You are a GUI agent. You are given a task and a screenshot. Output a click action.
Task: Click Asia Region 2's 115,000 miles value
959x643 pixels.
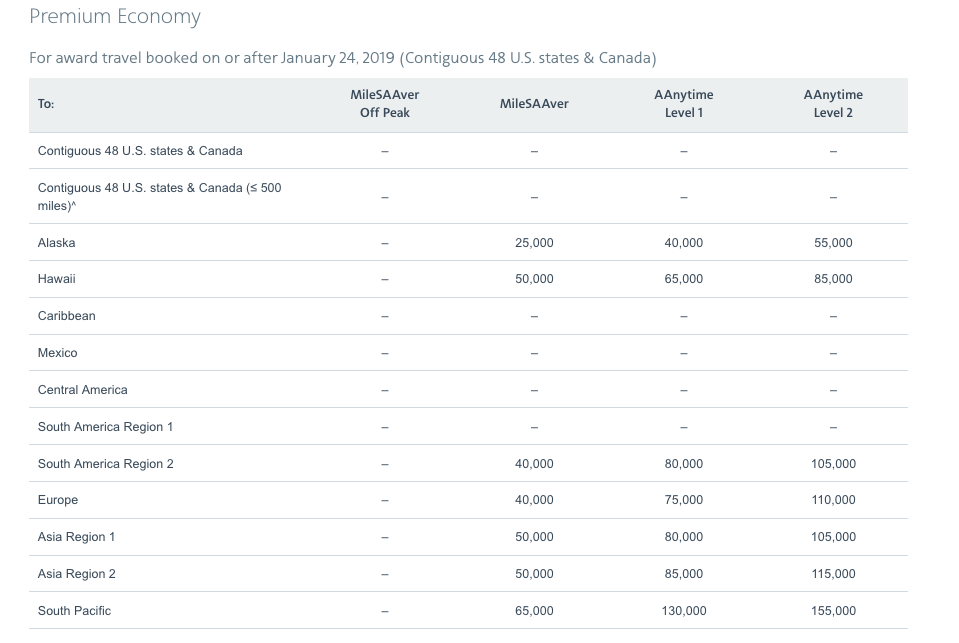tap(832, 574)
